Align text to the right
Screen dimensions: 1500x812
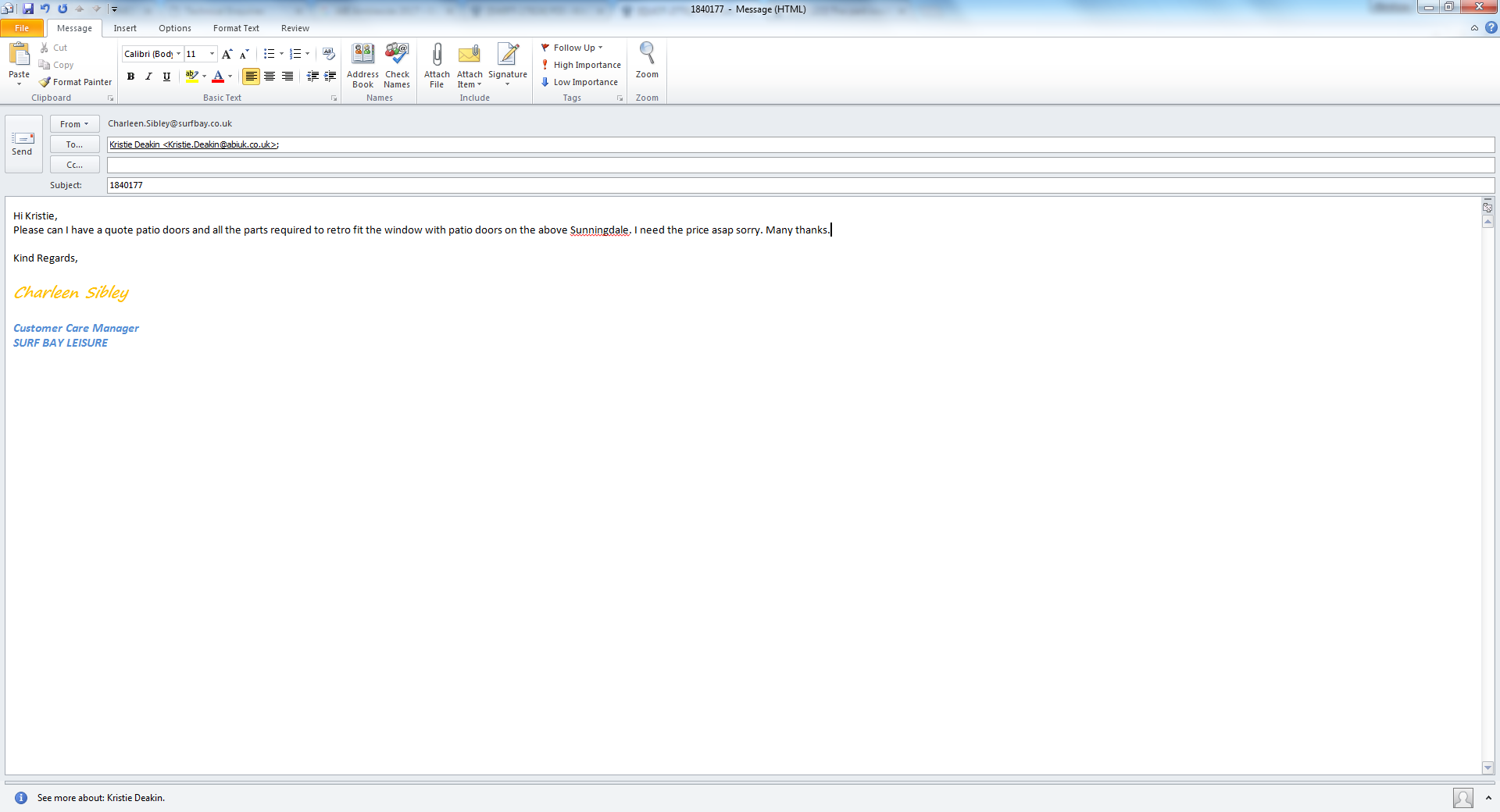point(287,76)
